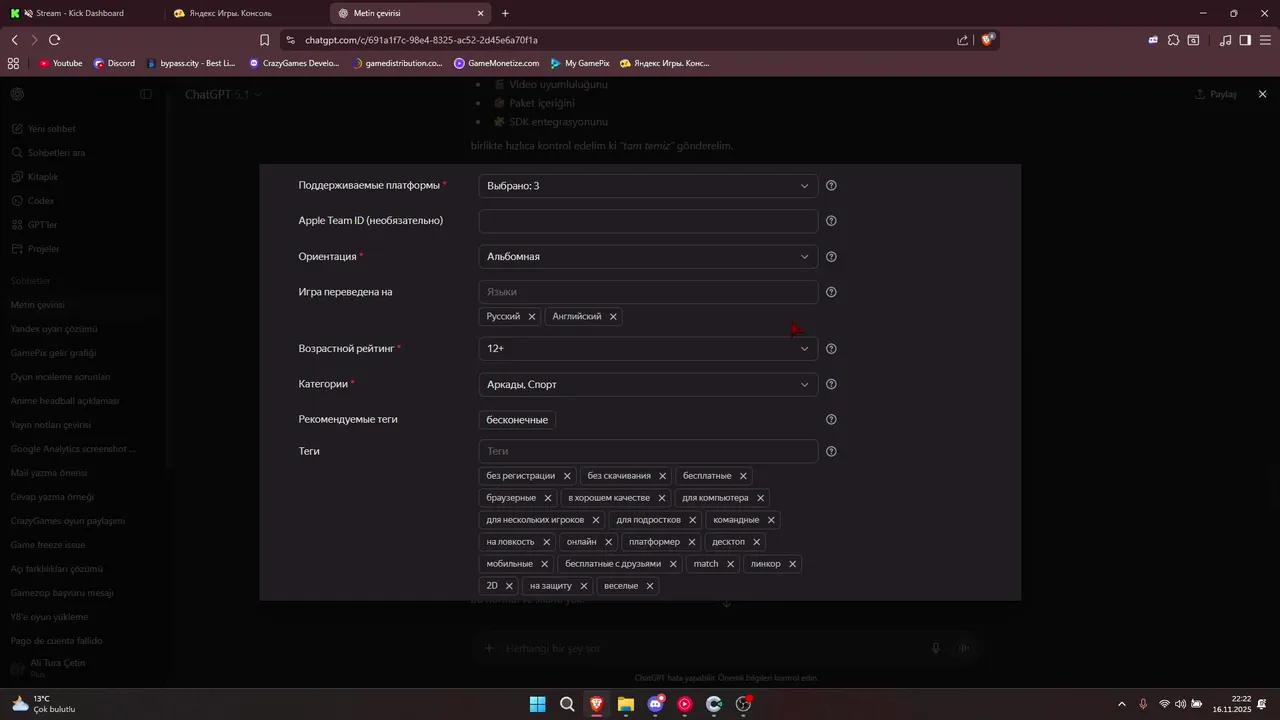Screen dimensions: 1280x720
Task: Click the browser back arrow
Action: (x=14, y=40)
